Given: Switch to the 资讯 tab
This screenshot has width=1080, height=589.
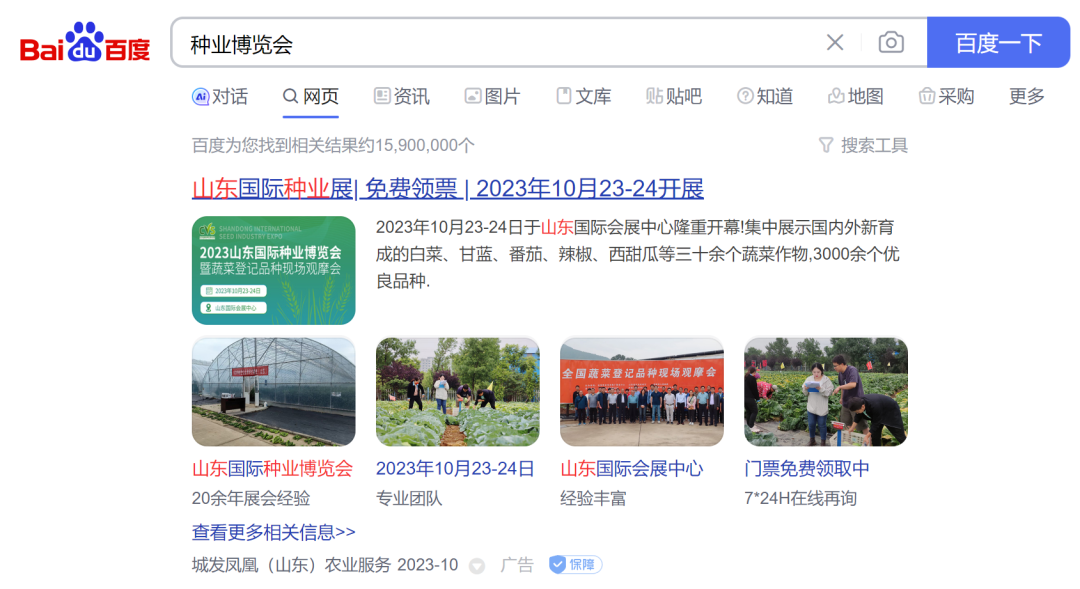Looking at the screenshot, I should pyautogui.click(x=402, y=96).
